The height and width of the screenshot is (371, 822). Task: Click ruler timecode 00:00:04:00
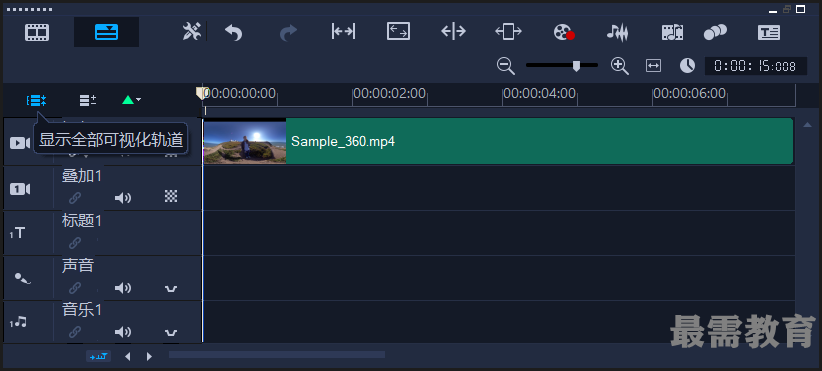(x=539, y=94)
